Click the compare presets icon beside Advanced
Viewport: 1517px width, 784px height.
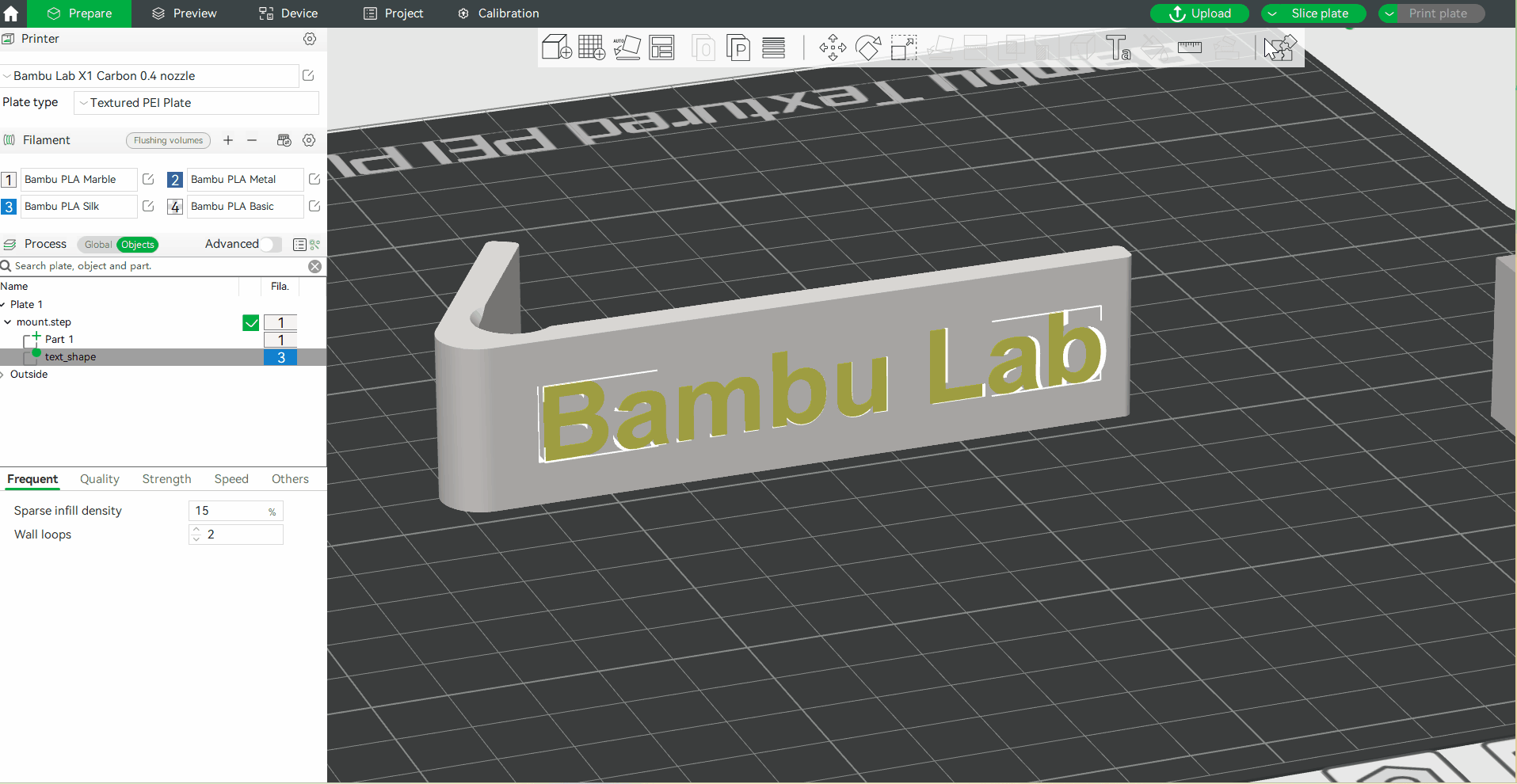click(x=315, y=245)
